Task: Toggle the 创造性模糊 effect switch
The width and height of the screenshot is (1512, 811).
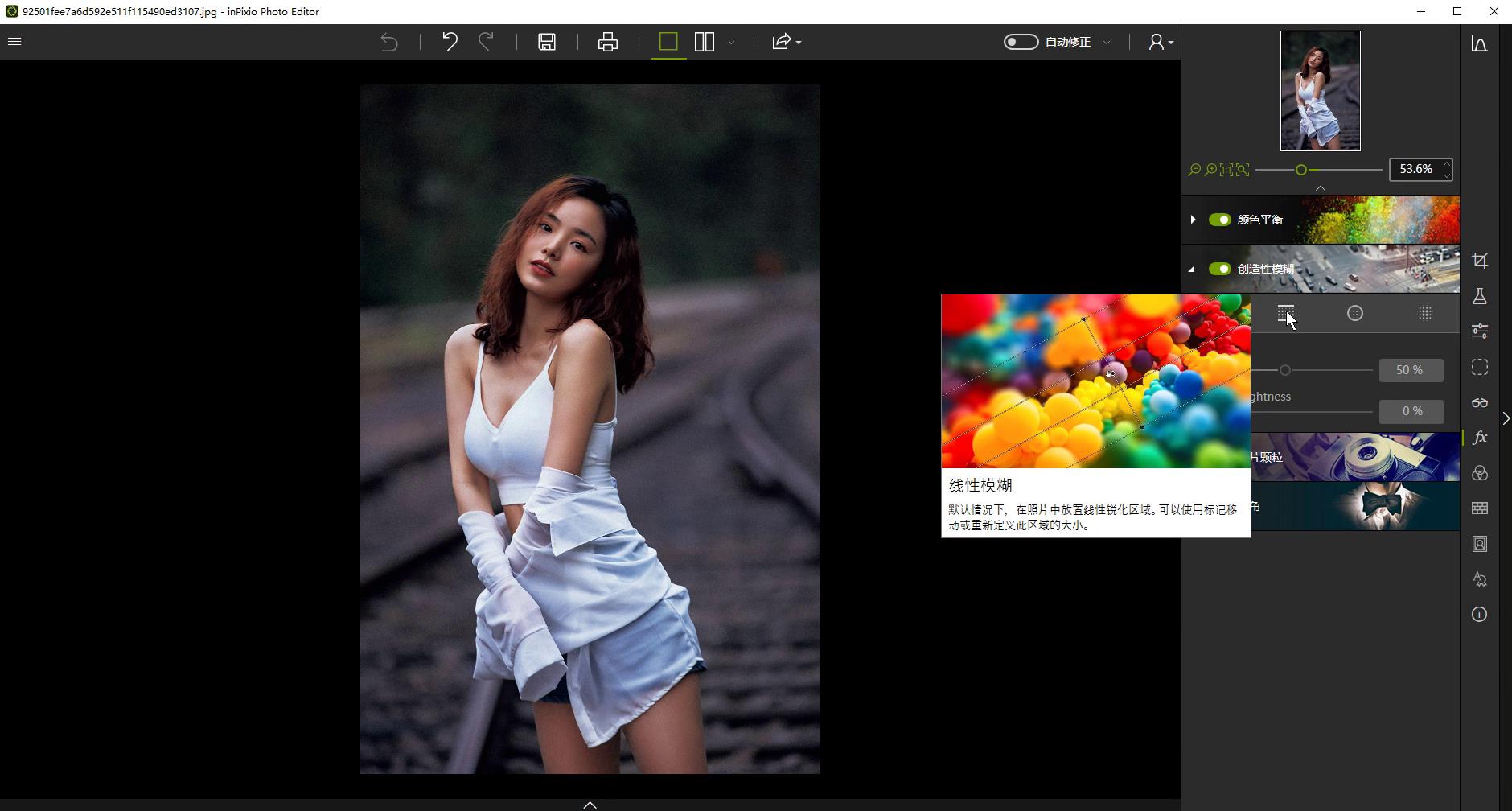Action: pos(1220,269)
